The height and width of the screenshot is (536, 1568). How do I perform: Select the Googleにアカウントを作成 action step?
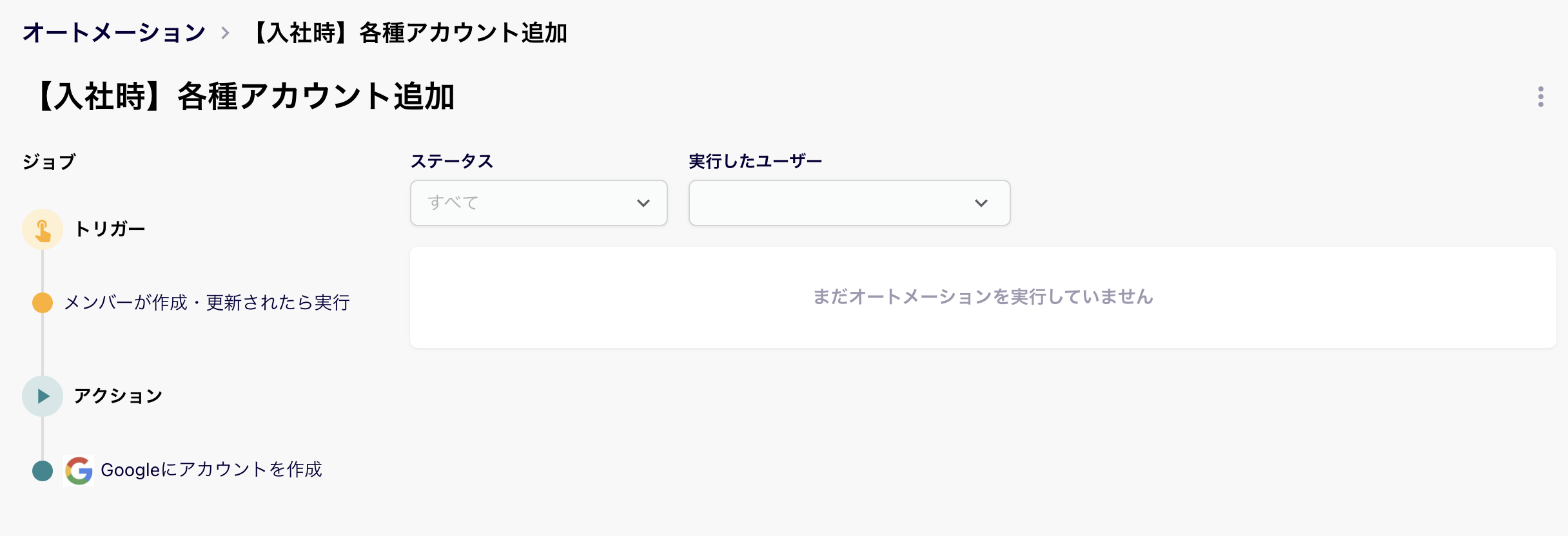pyautogui.click(x=211, y=470)
